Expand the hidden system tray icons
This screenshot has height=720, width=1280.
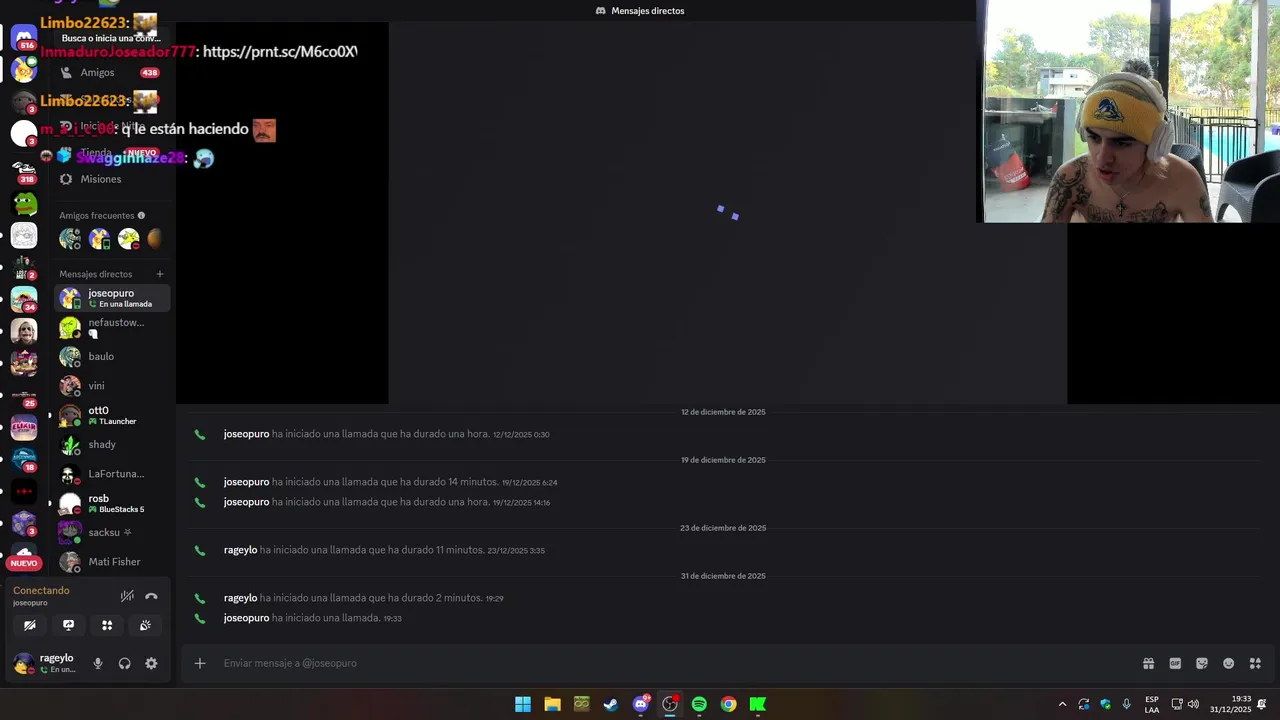[1062, 704]
